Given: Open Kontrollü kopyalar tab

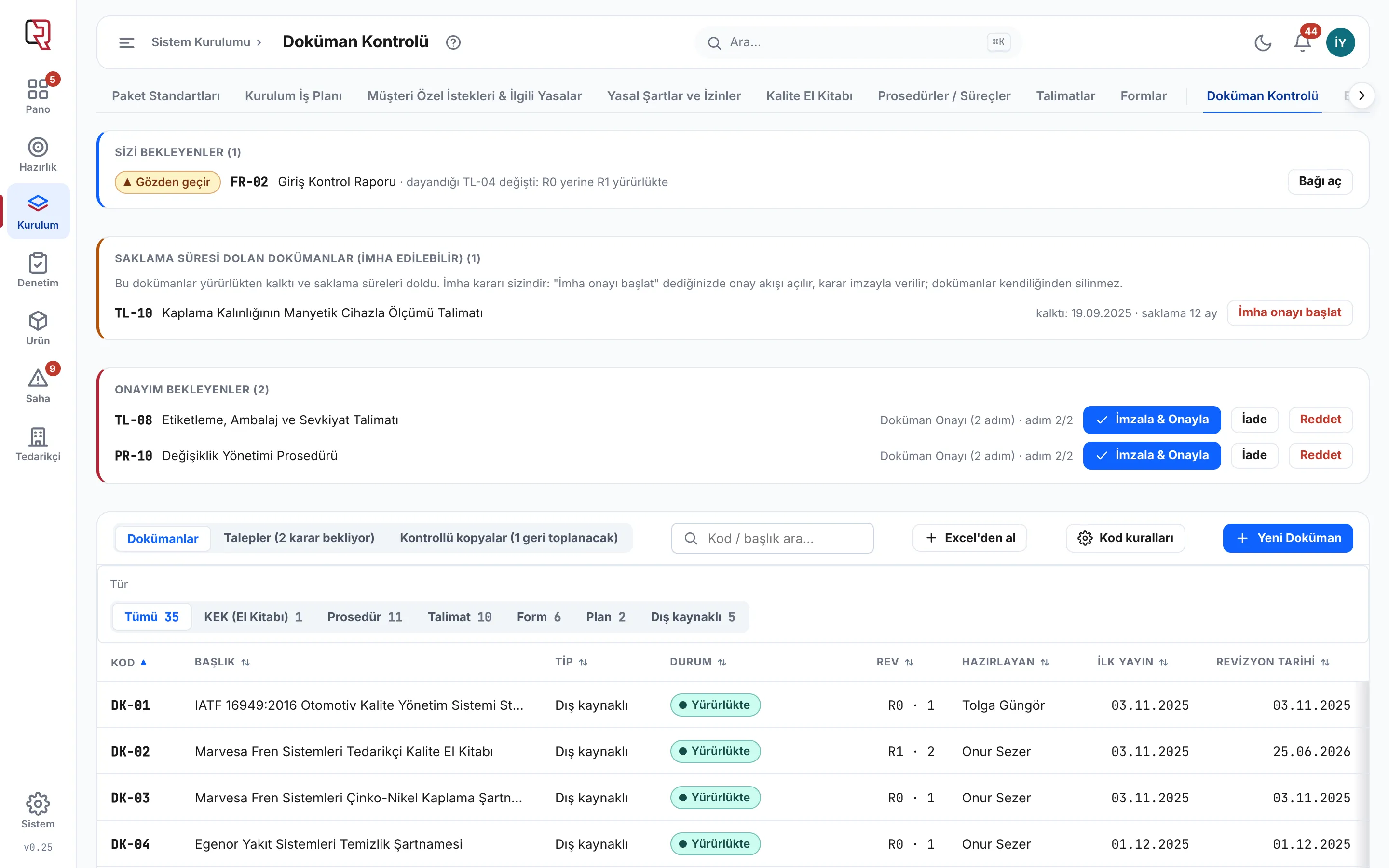Looking at the screenshot, I should click(508, 538).
